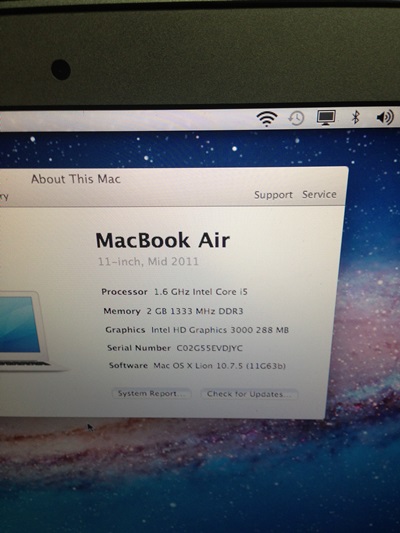Open the Bluetooth status menu icon
400x533 pixels.
tap(355, 117)
